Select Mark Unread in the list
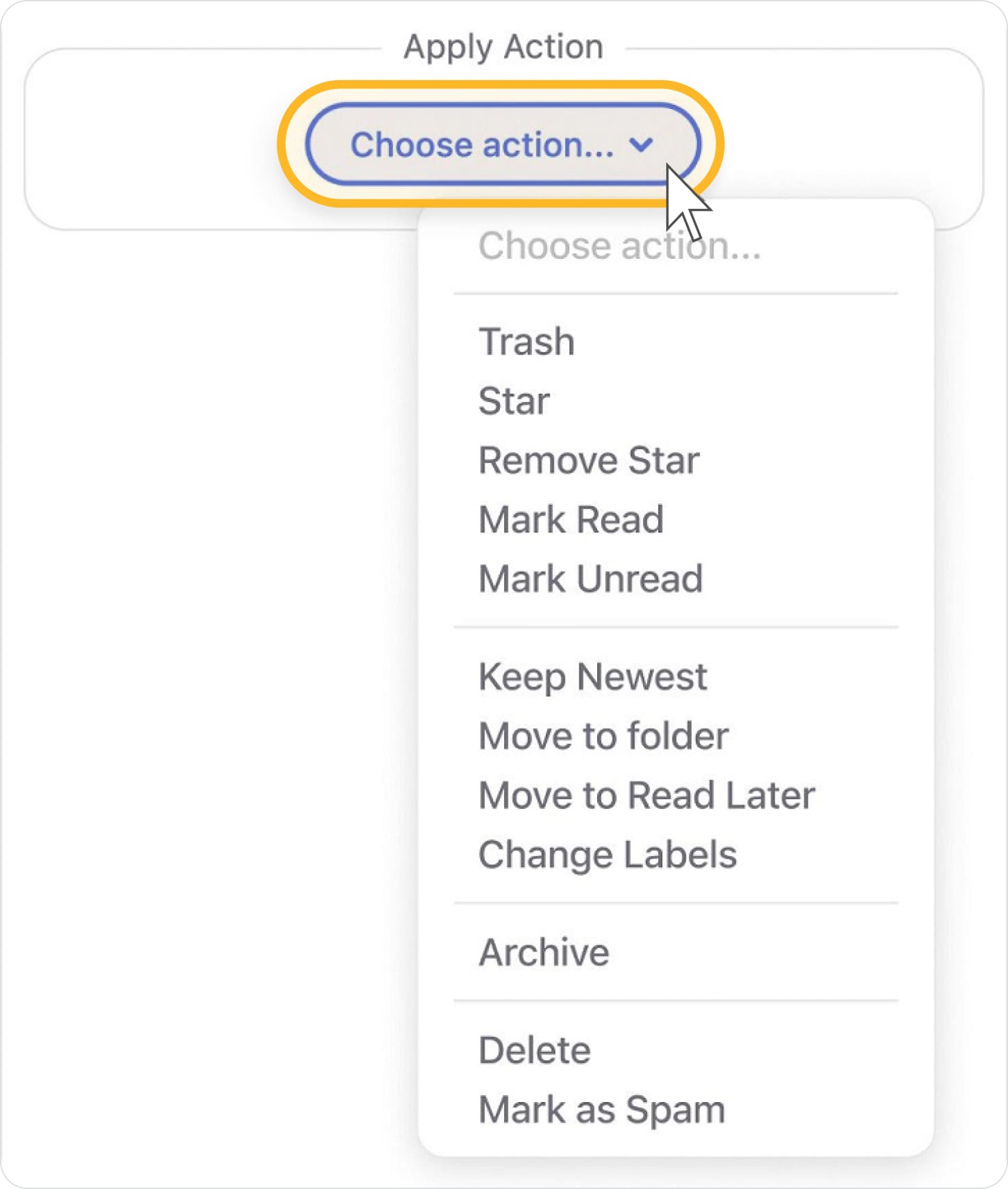The height and width of the screenshot is (1189, 1008). (590, 579)
